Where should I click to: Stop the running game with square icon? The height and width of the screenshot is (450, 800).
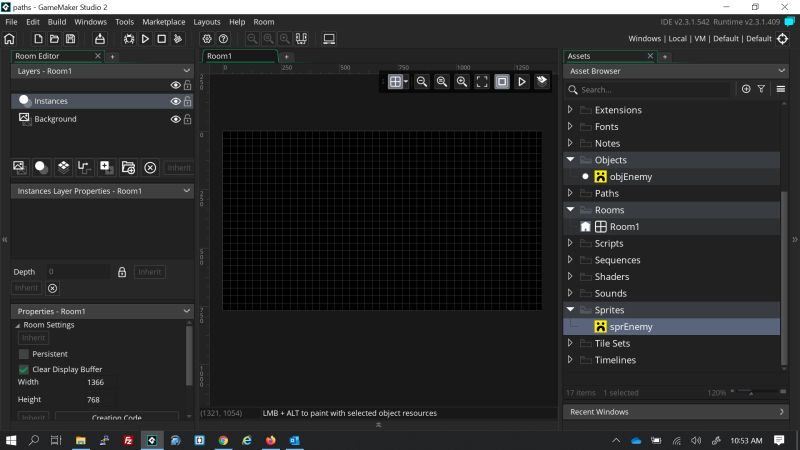point(162,39)
